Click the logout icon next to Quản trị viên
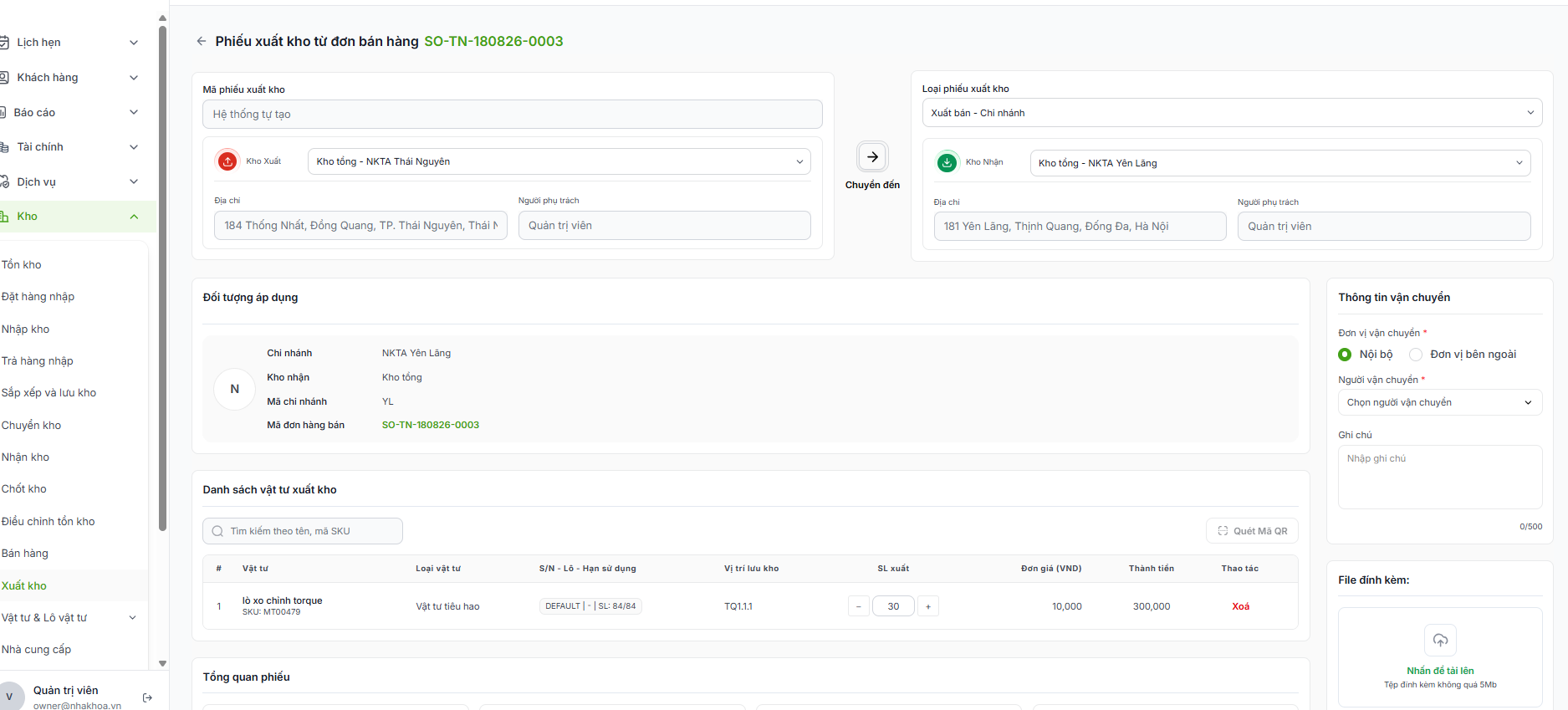Image resolution: width=1568 pixels, height=710 pixels. (x=147, y=697)
